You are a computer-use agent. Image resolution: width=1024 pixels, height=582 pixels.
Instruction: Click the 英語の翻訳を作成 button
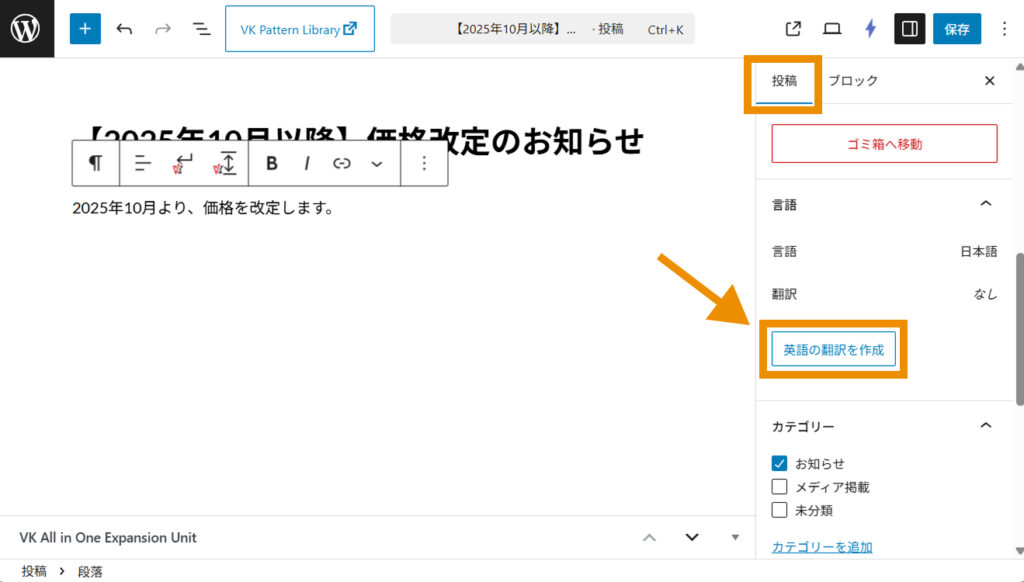coord(833,350)
